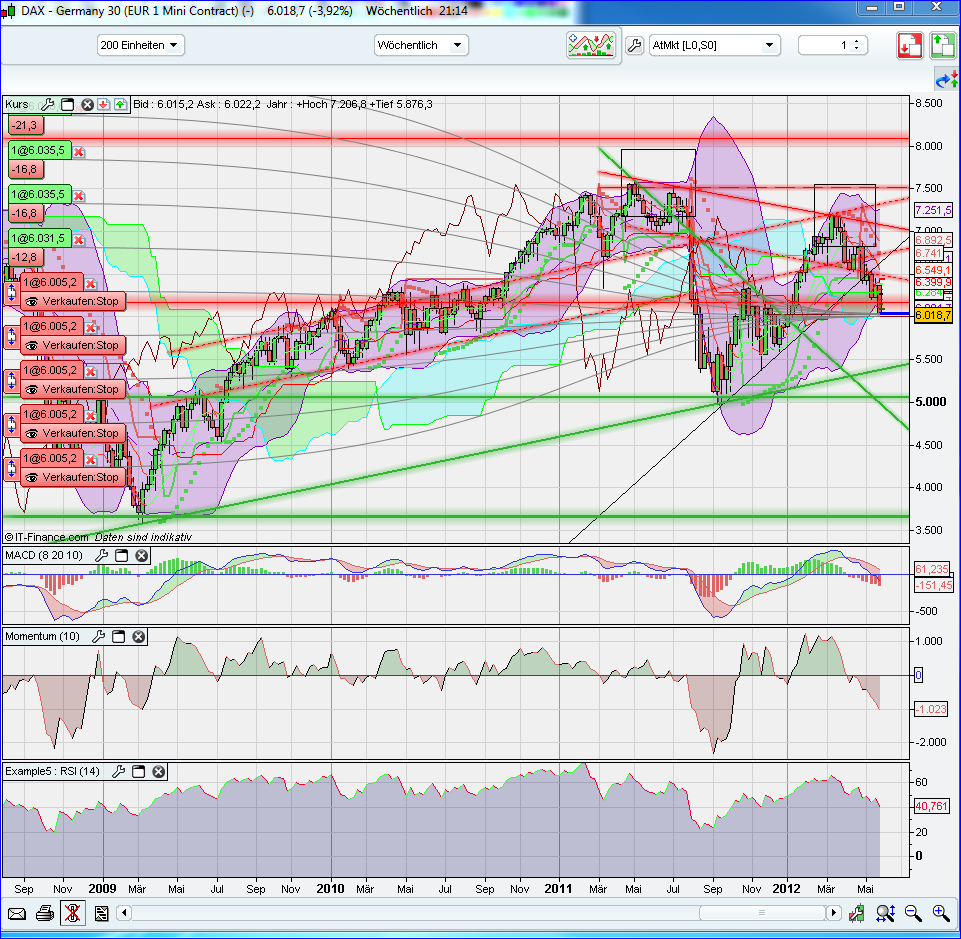
Task: Open the report sheet icon in the bottom toolbar
Action: (x=101, y=914)
